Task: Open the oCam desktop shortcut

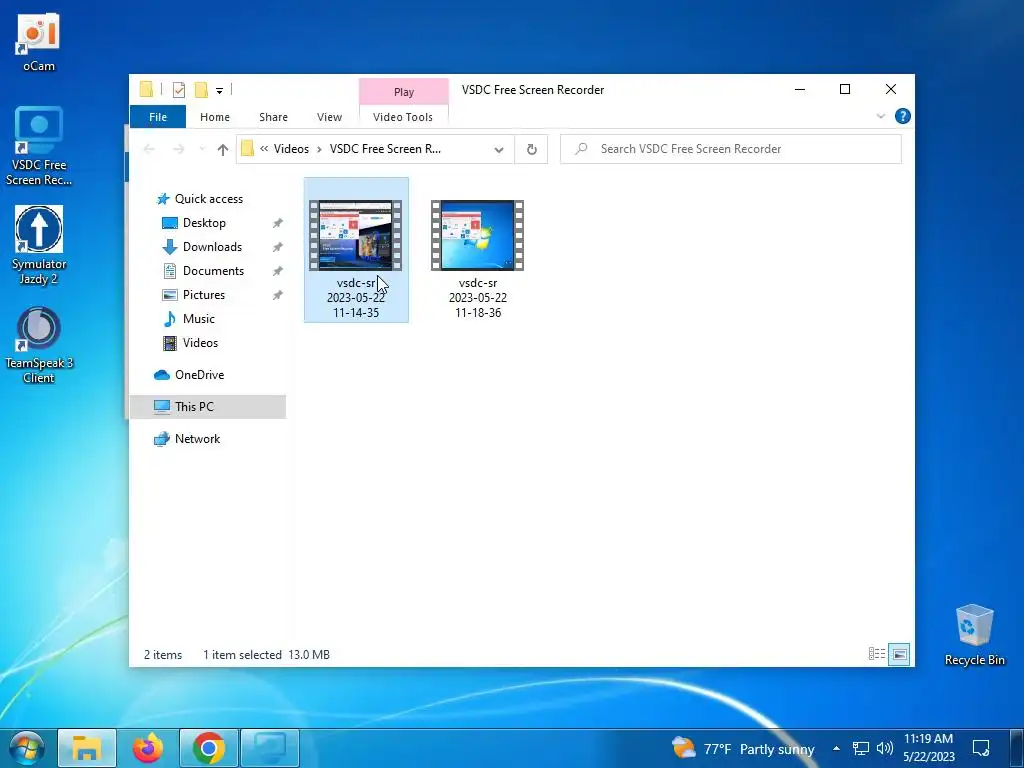Action: 39,40
